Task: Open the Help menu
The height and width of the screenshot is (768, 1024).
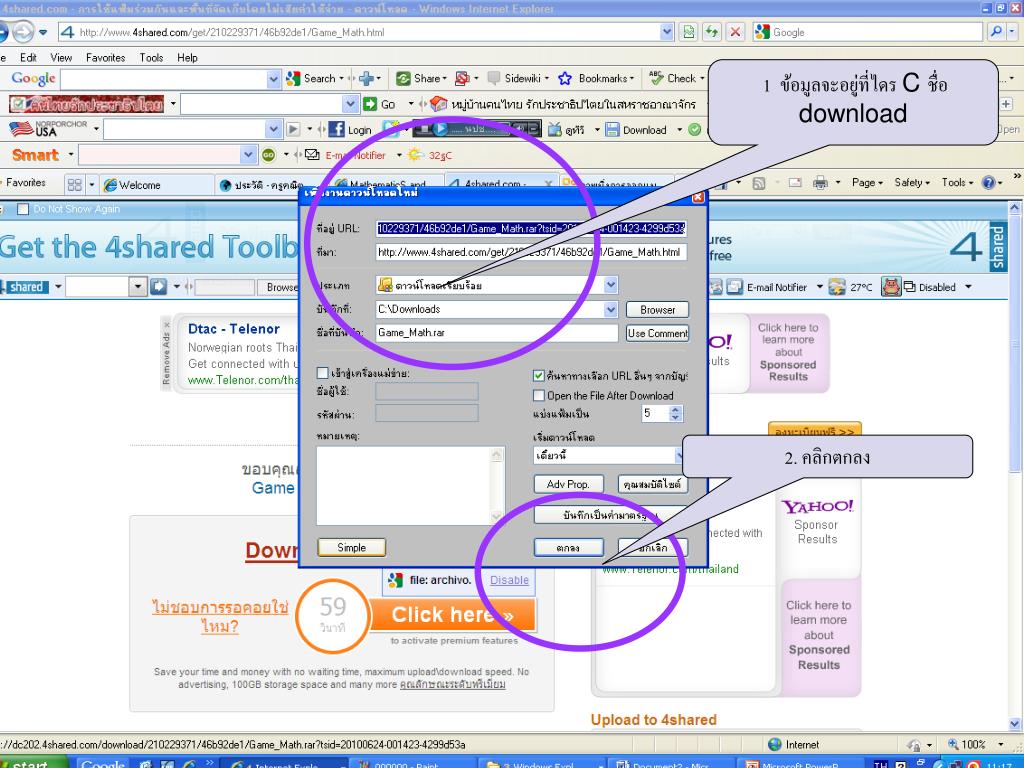Action: (x=187, y=57)
